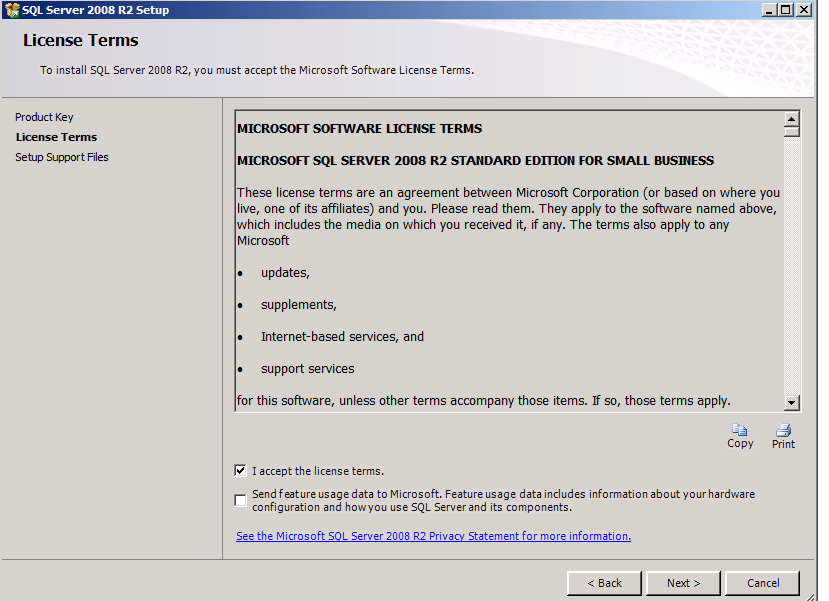Click the 'supplements,' bullet in license text
Viewport: 829px width, 601px height.
(x=299, y=305)
